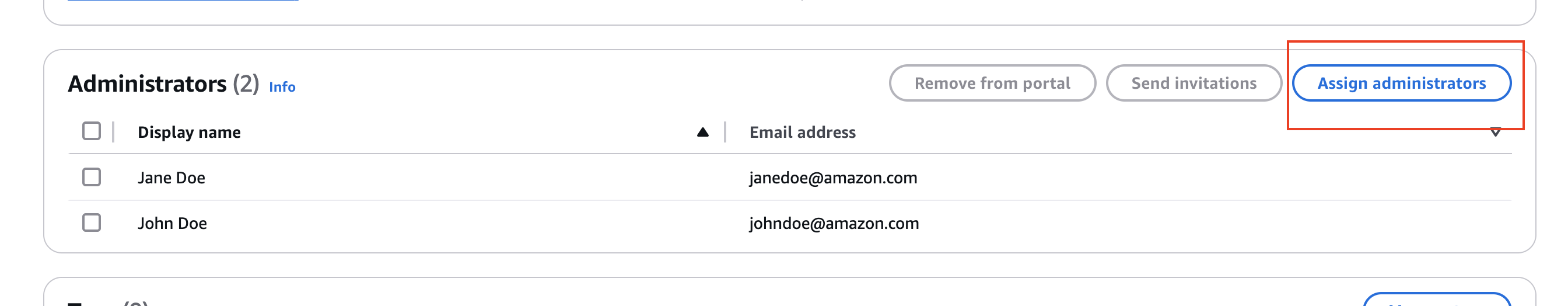Select all administrators with header checkbox
Image resolution: width=1568 pixels, height=306 pixels.
[x=92, y=131]
